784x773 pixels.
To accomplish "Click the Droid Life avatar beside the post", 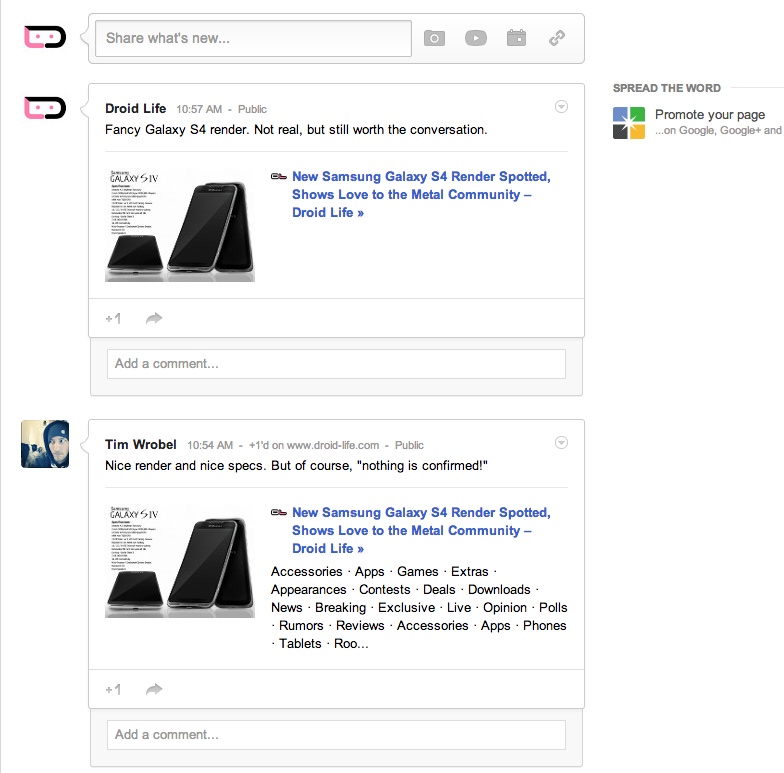I will 45,107.
